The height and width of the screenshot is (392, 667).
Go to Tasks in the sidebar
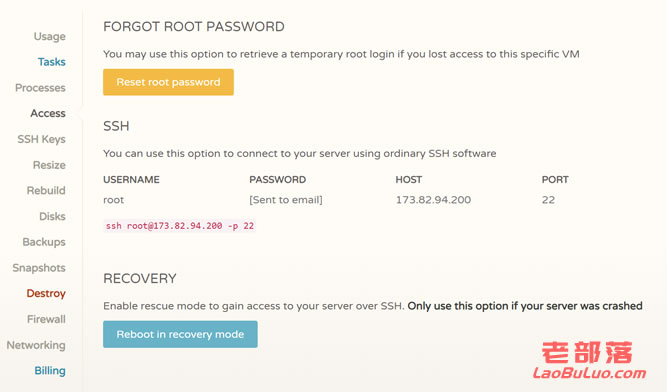pos(51,62)
